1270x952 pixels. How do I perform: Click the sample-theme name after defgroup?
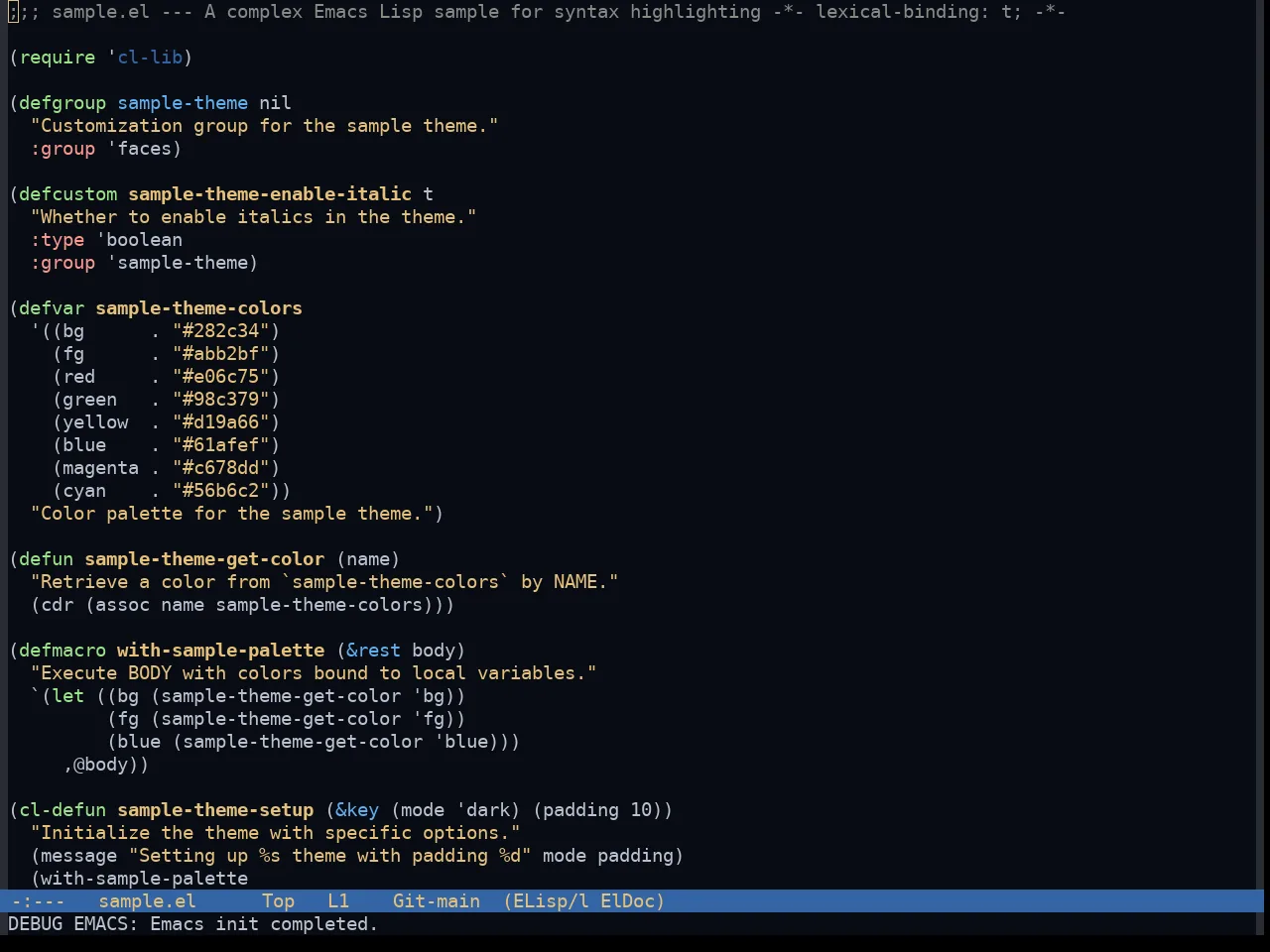coord(183,103)
